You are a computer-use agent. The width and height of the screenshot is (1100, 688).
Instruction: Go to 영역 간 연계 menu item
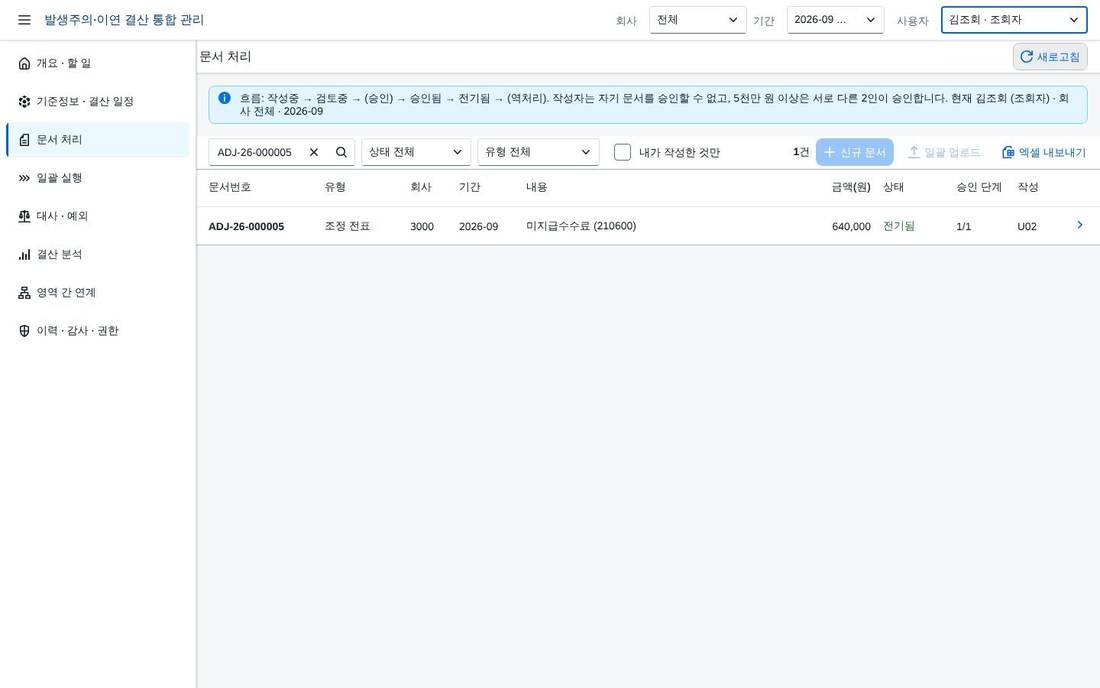tap(98, 292)
